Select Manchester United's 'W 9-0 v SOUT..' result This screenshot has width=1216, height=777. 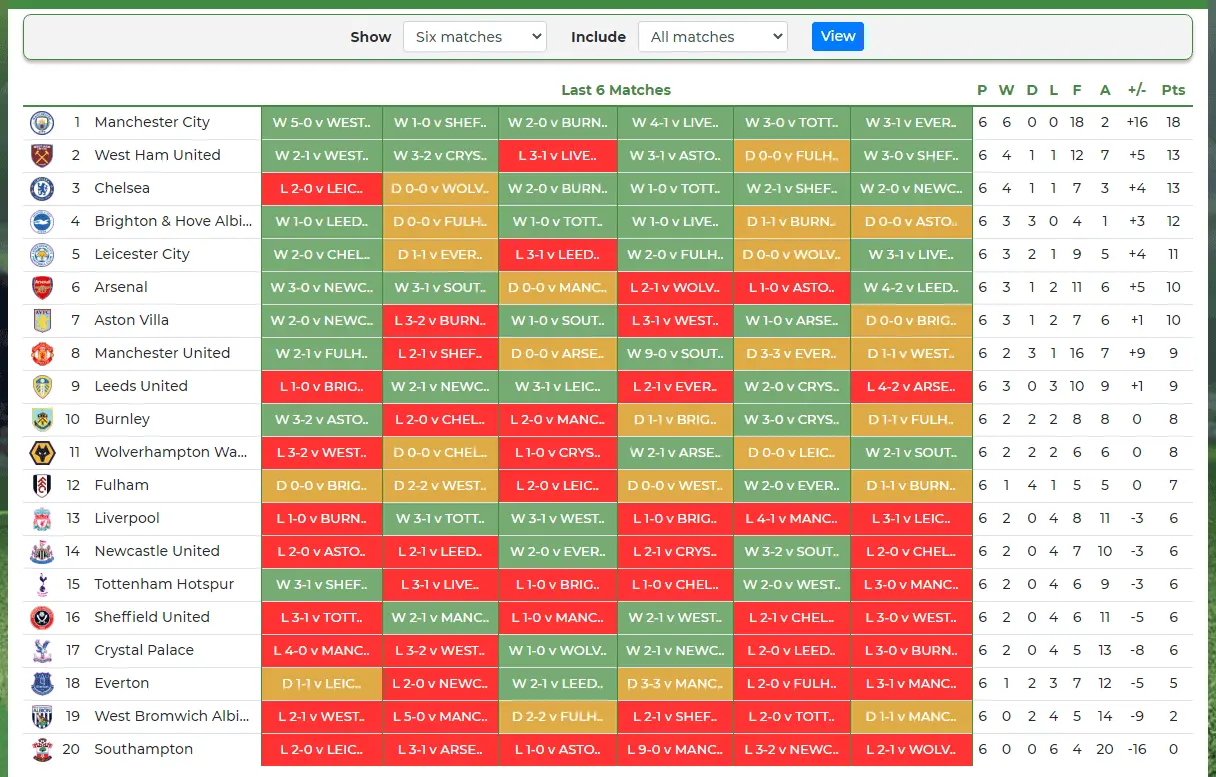coord(675,354)
